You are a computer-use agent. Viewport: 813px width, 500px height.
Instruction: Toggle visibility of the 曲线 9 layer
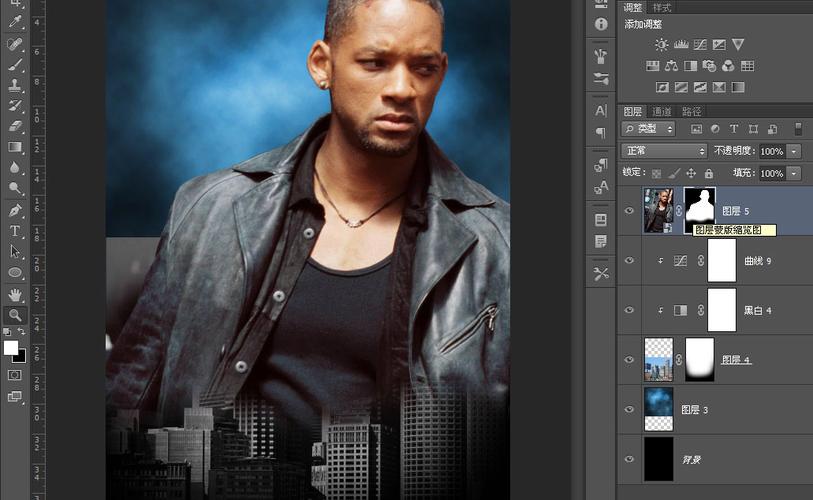pyautogui.click(x=629, y=261)
